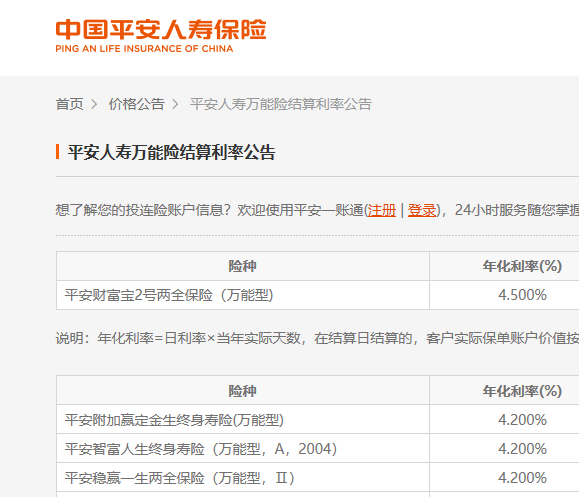Open the 首页 breadcrumb link
The image size is (579, 497).
click(69, 104)
